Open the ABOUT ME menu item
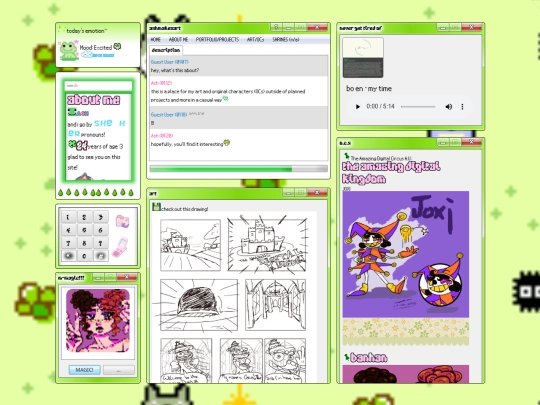 [x=178, y=40]
